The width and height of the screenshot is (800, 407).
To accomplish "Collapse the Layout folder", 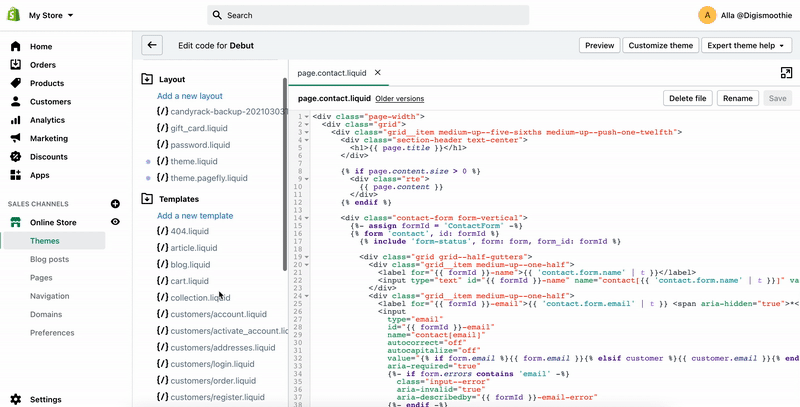I will pos(147,79).
